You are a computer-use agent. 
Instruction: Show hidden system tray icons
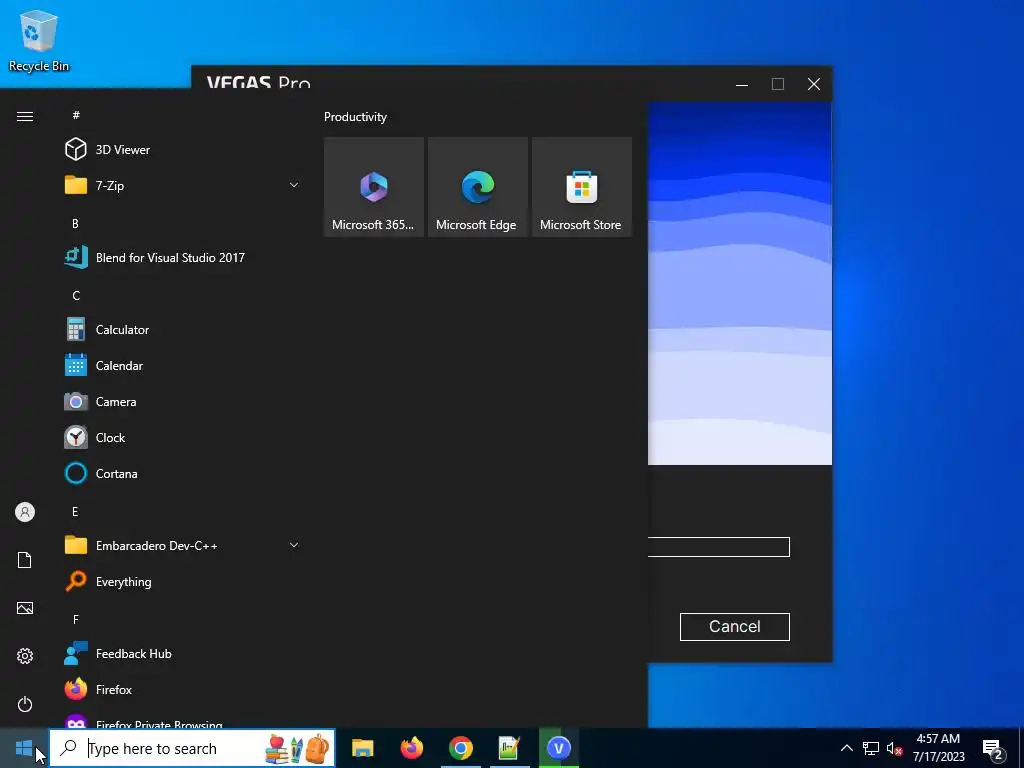coord(846,748)
